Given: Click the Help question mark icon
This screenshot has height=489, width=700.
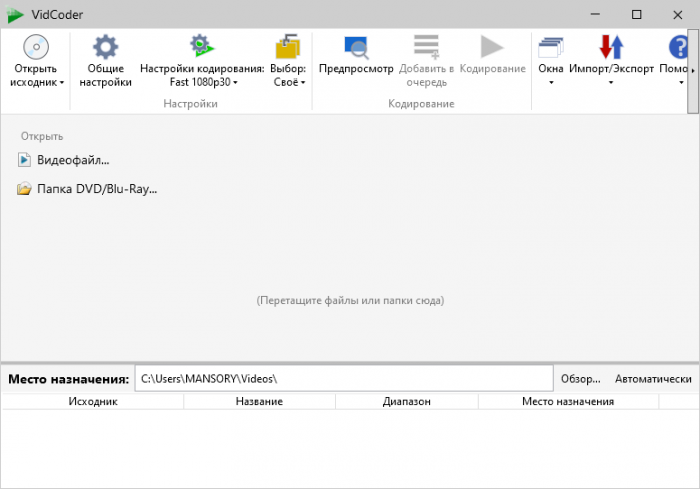Looking at the screenshot, I should (679, 47).
